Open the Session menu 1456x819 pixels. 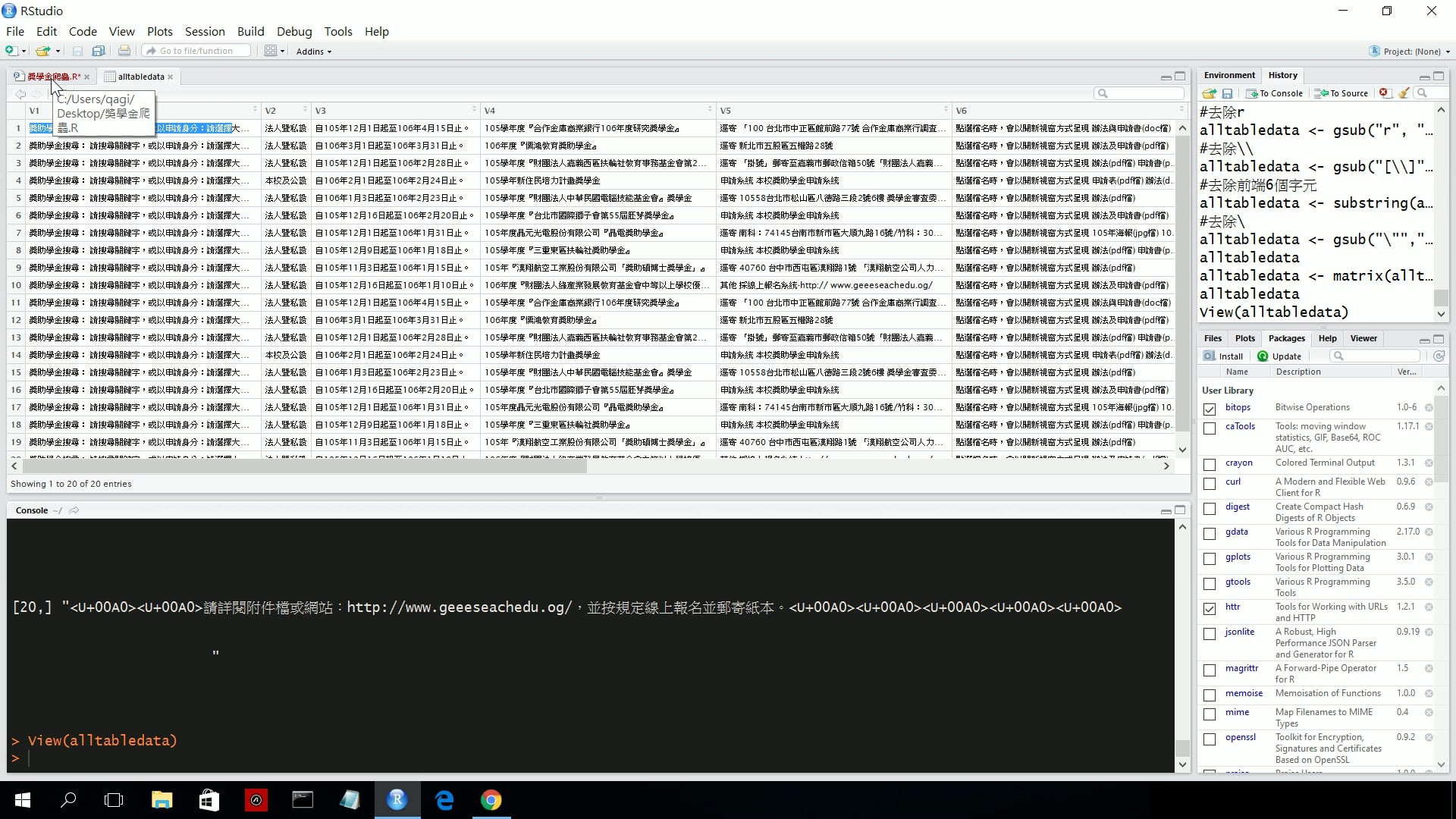(x=205, y=31)
